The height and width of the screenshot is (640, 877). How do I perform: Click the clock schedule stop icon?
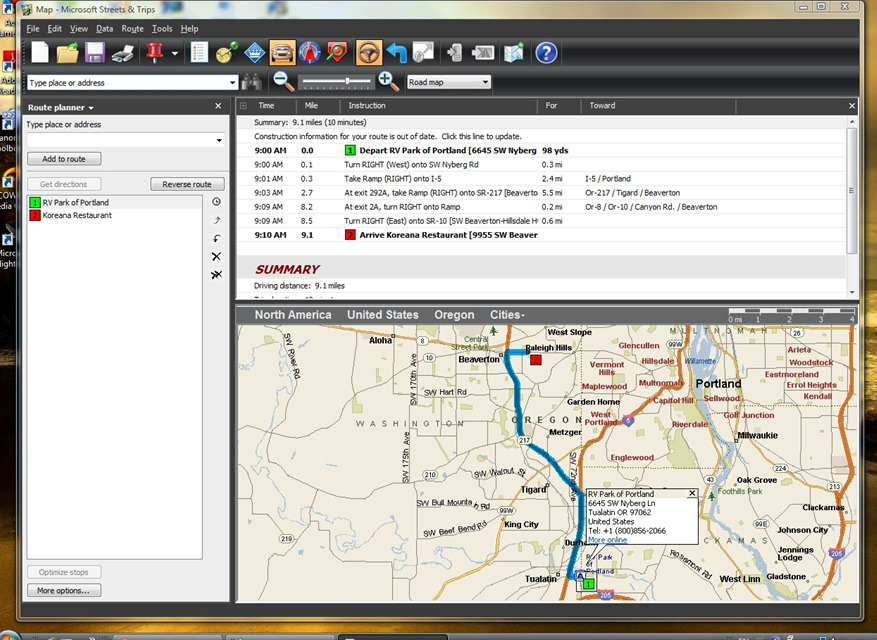pyautogui.click(x=216, y=202)
